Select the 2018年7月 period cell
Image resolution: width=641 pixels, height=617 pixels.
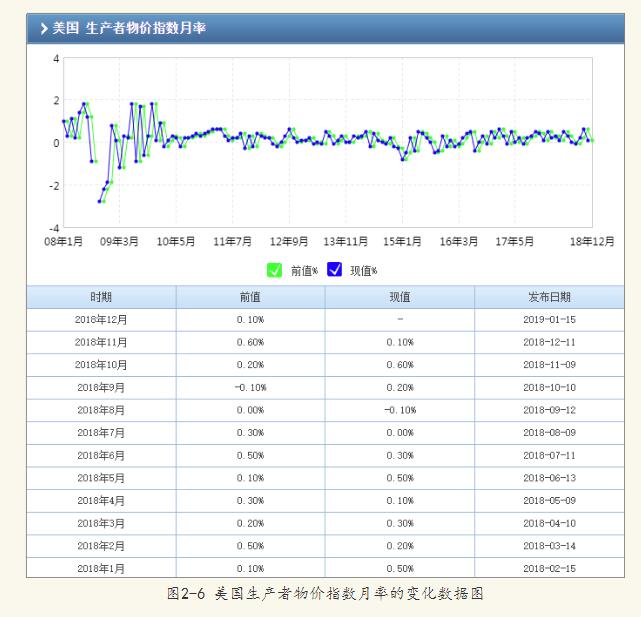point(101,432)
